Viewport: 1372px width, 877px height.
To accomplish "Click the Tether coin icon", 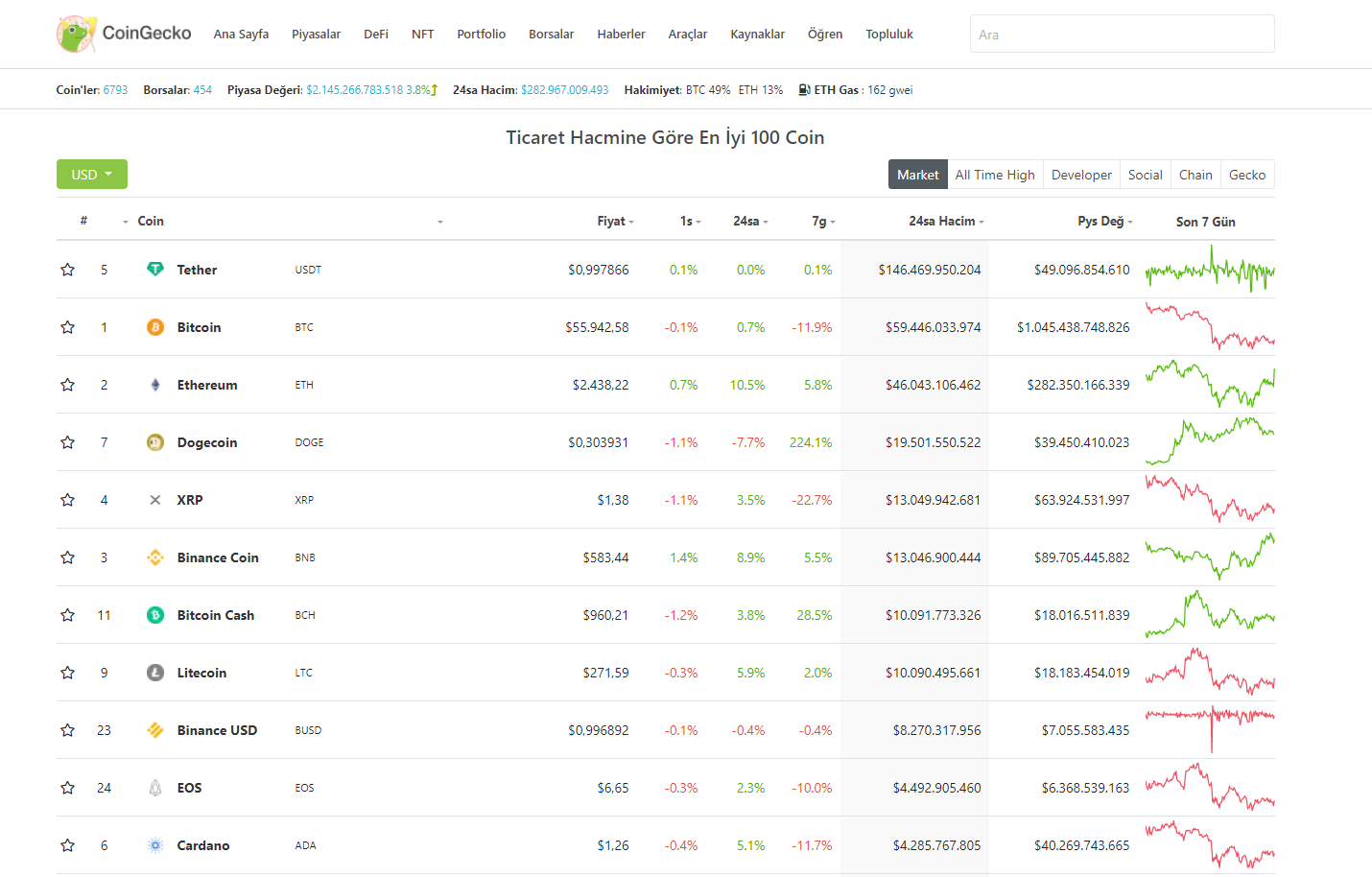I will tap(155, 270).
